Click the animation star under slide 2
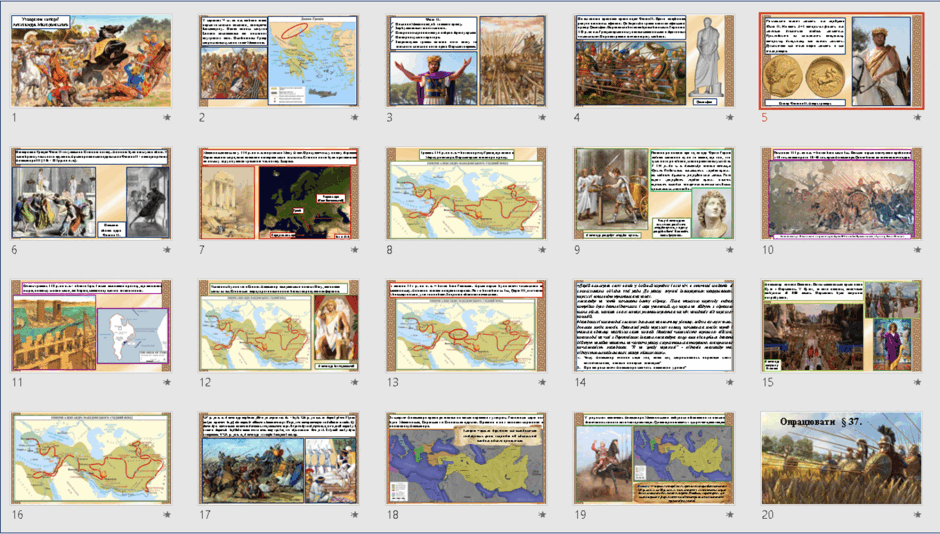 tap(354, 117)
